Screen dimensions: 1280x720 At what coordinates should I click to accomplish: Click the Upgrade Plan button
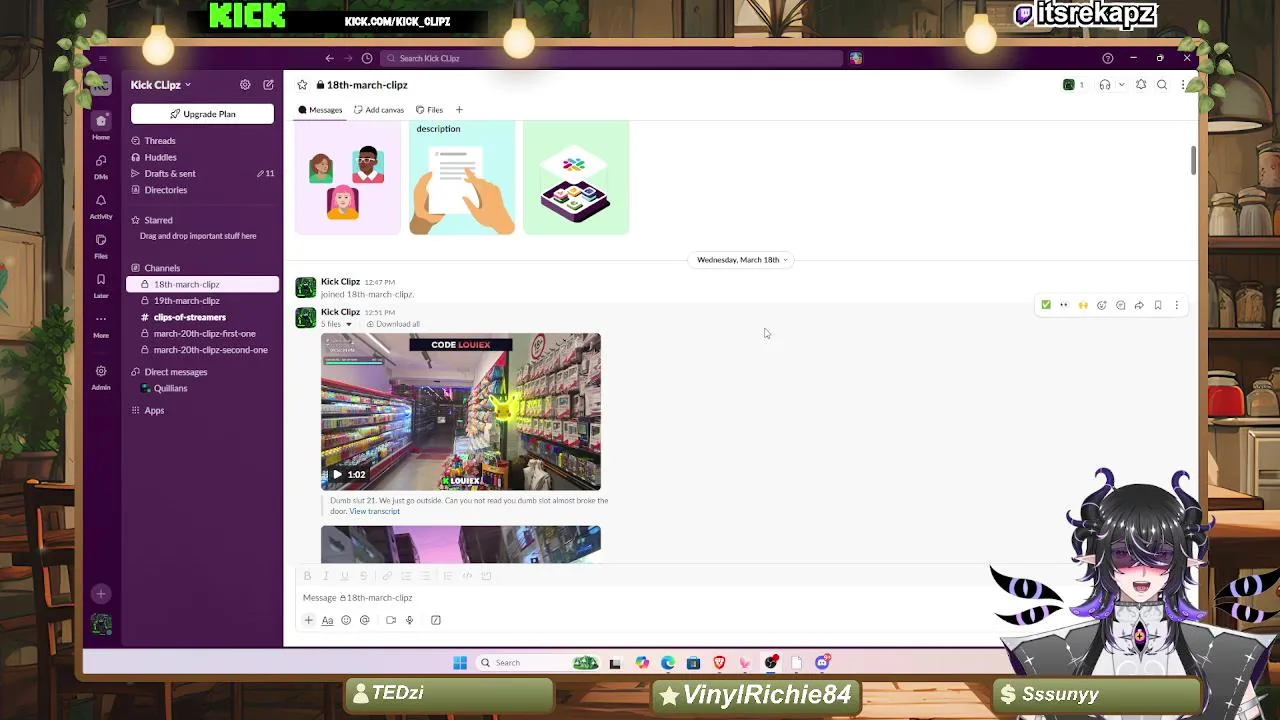coord(202,114)
